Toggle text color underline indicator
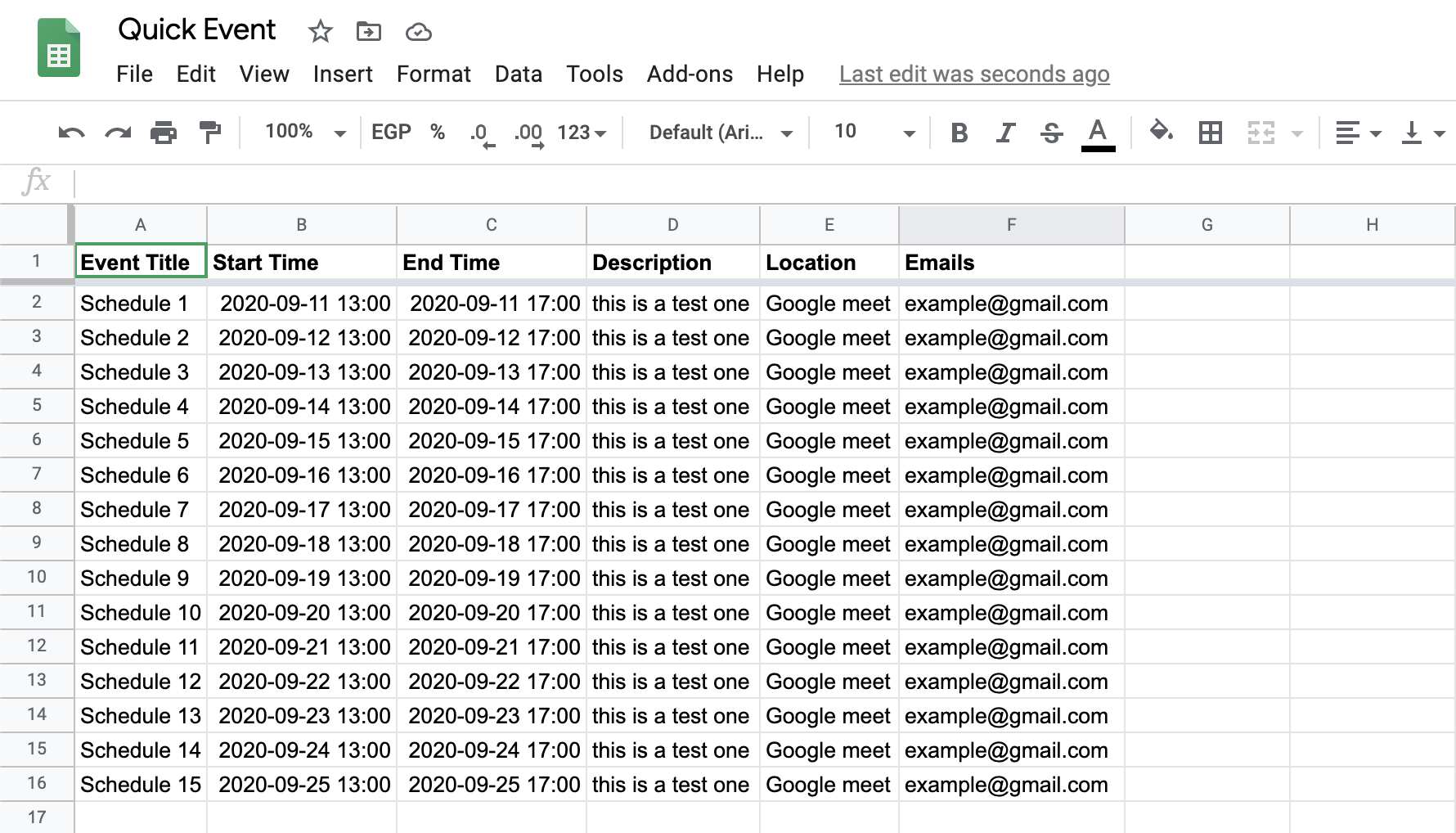 tap(1099, 132)
